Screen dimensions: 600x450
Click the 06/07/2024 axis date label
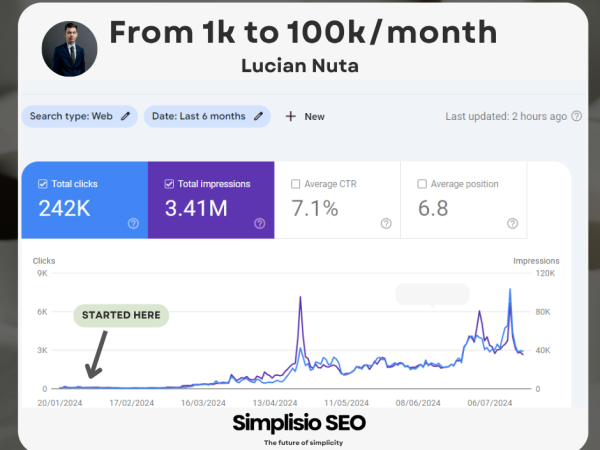[x=489, y=403]
